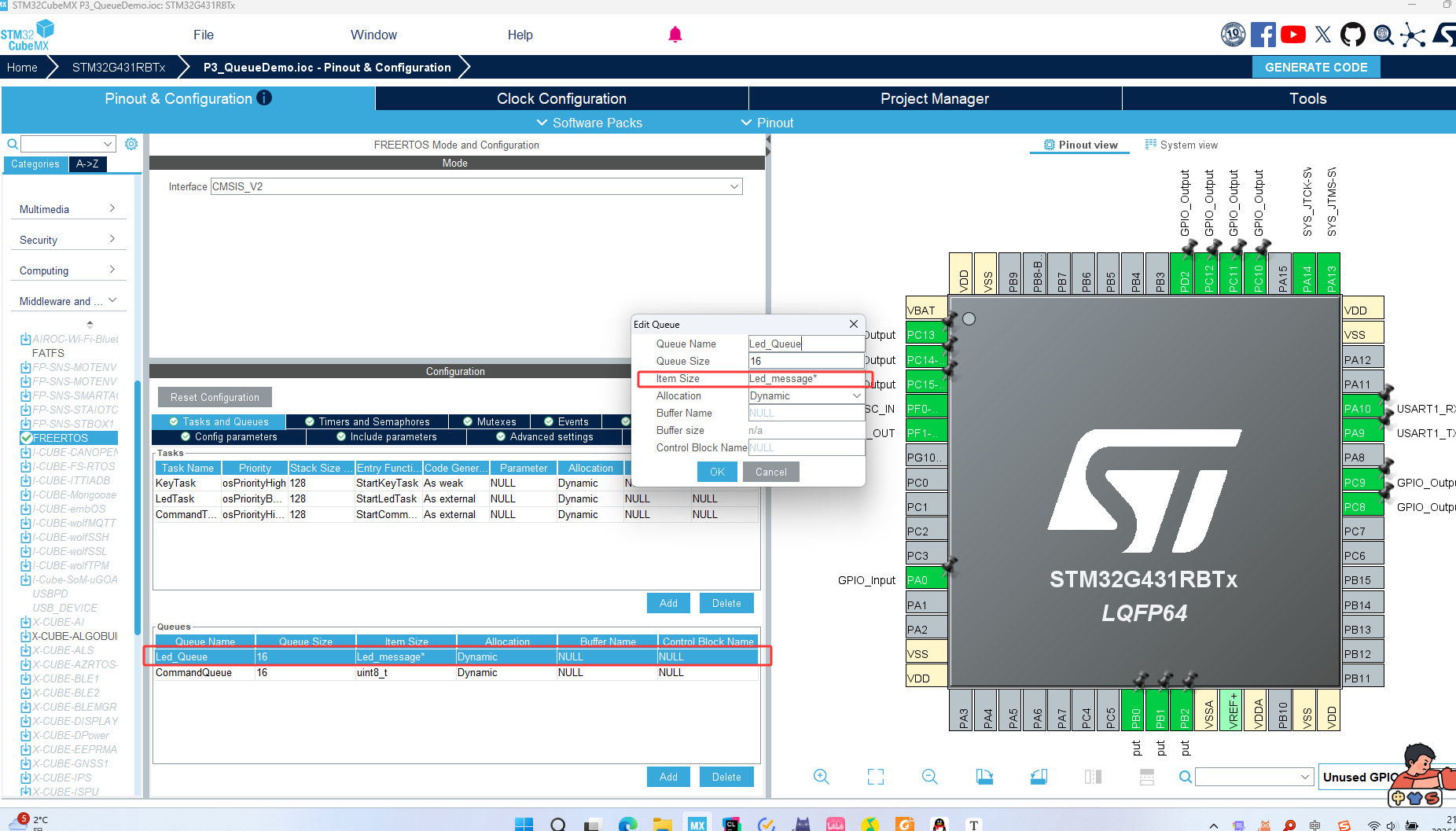This screenshot has height=831, width=1456.
Task: Click the info icon beside Pinout & Configuration
Action: pos(264,98)
